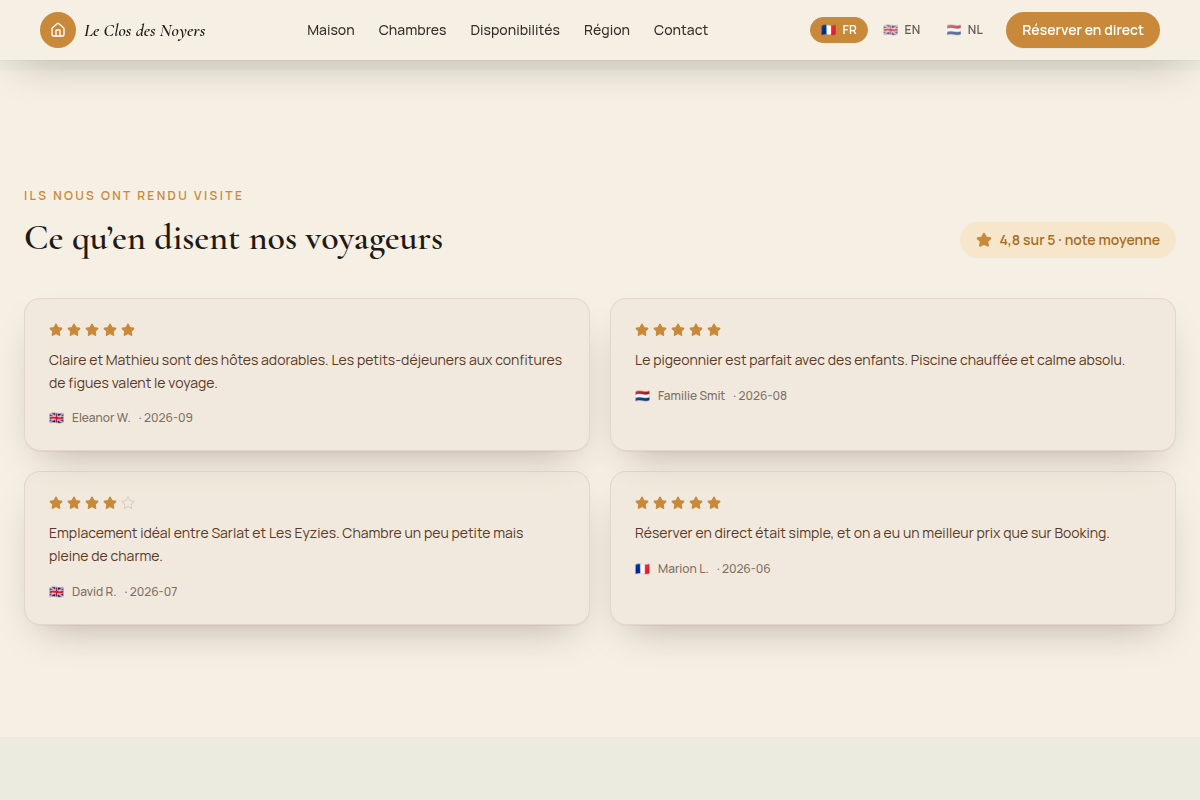Select the Région menu item
Image resolution: width=1200 pixels, height=800 pixels.
click(x=607, y=30)
